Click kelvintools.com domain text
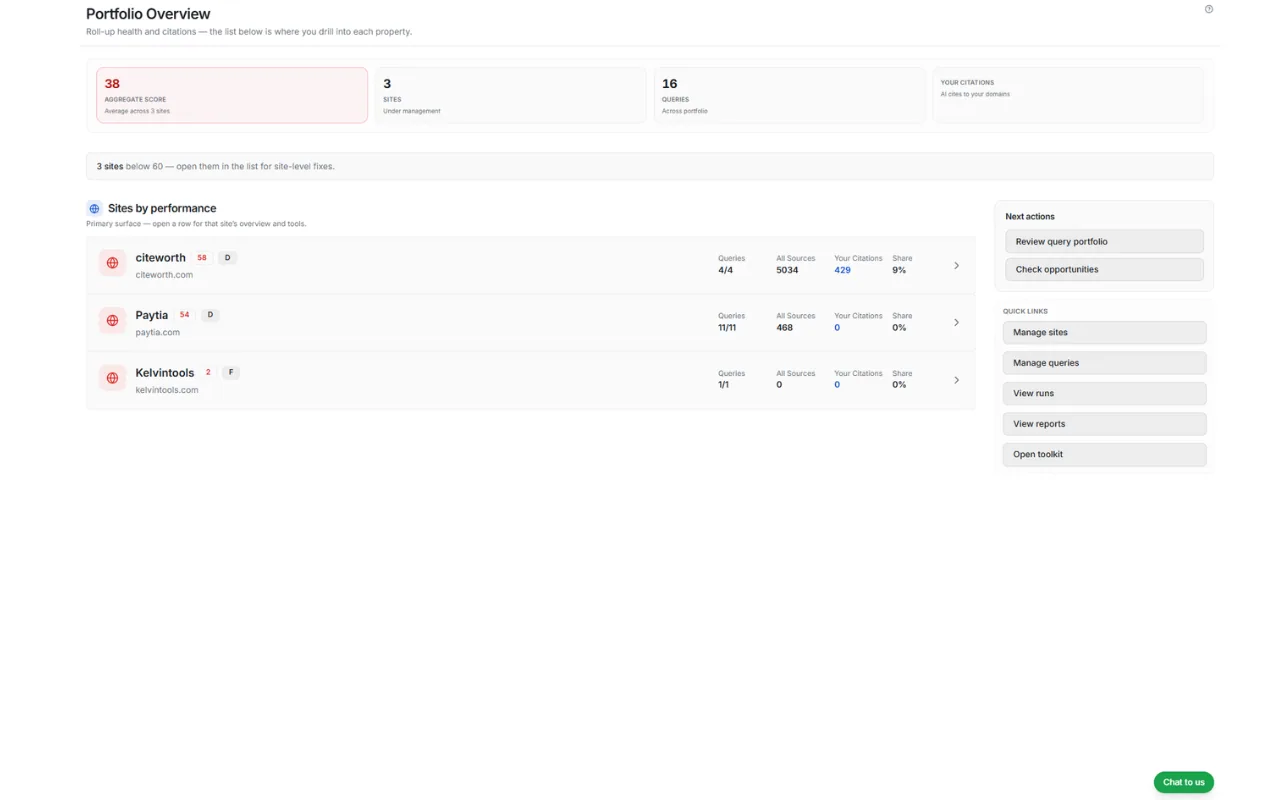The width and height of the screenshot is (1280, 800). tap(167, 390)
